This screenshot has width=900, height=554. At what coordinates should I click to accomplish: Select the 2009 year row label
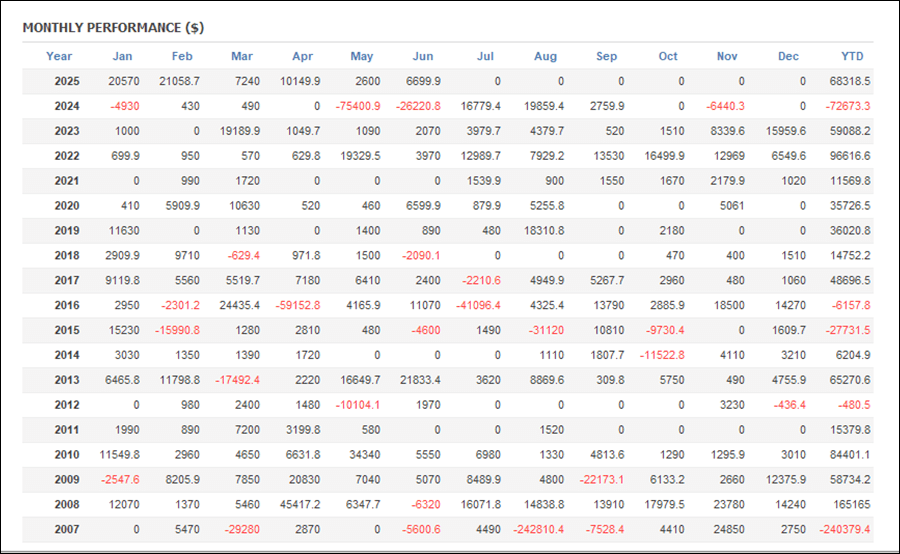tap(67, 479)
